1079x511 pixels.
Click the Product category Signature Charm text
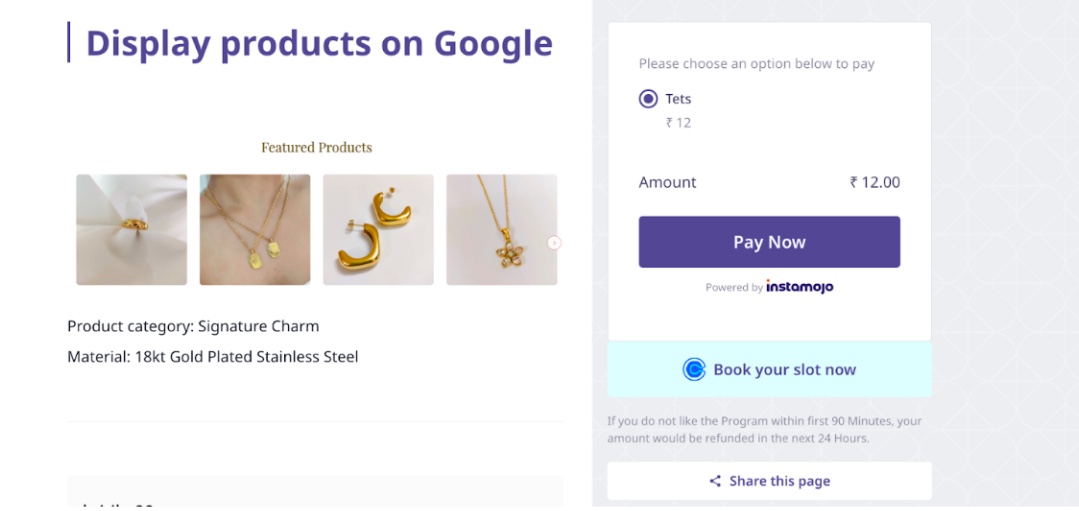193,326
